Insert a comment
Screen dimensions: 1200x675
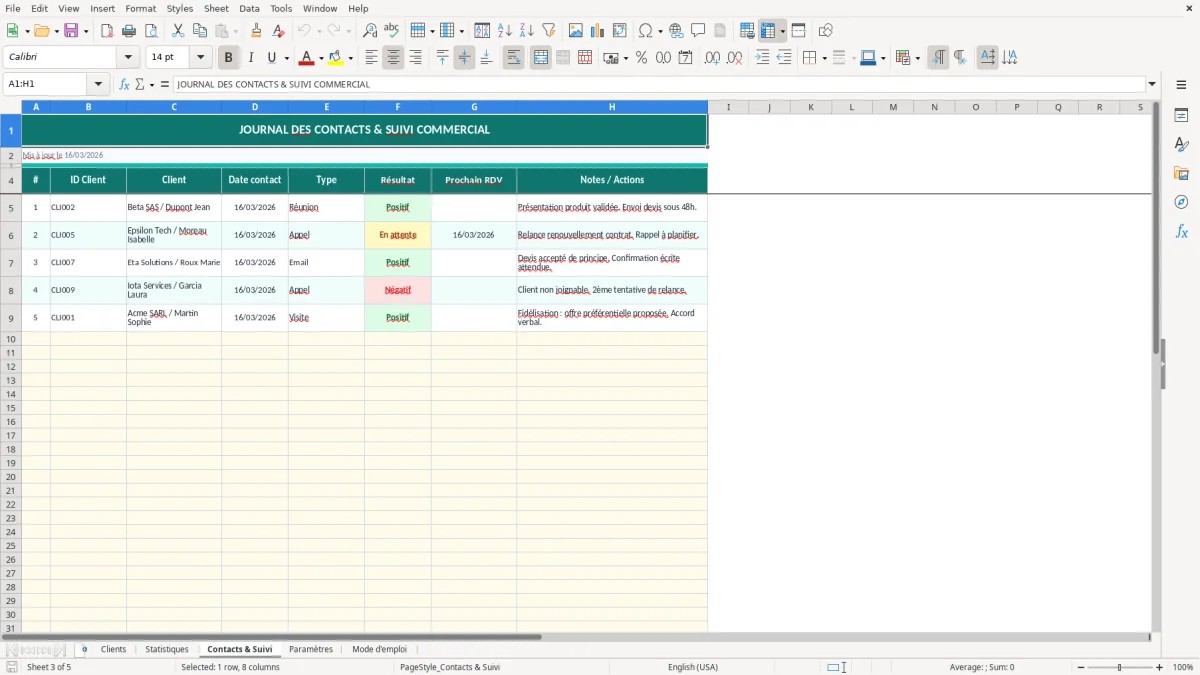698,31
